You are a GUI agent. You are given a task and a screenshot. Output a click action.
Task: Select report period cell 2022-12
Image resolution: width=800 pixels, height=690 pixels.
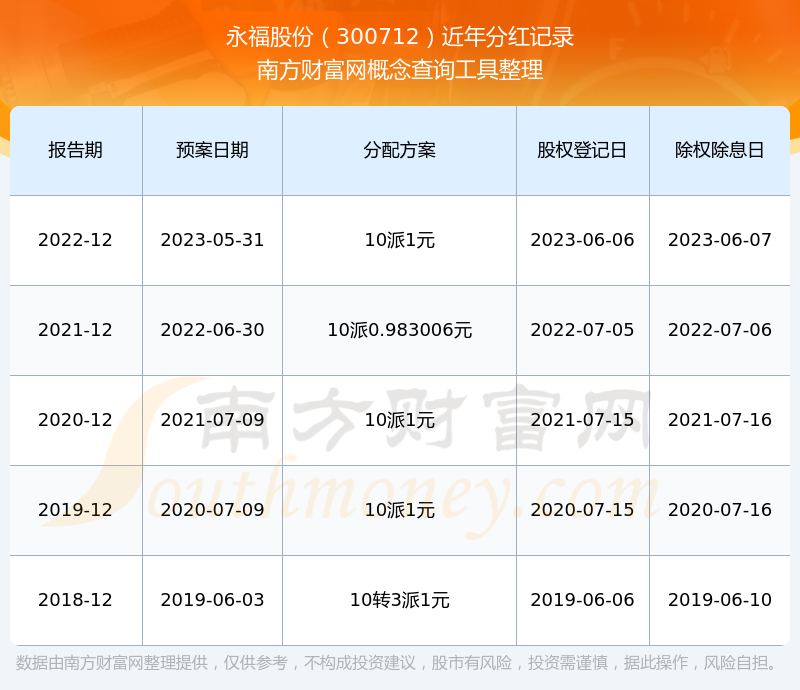point(76,240)
